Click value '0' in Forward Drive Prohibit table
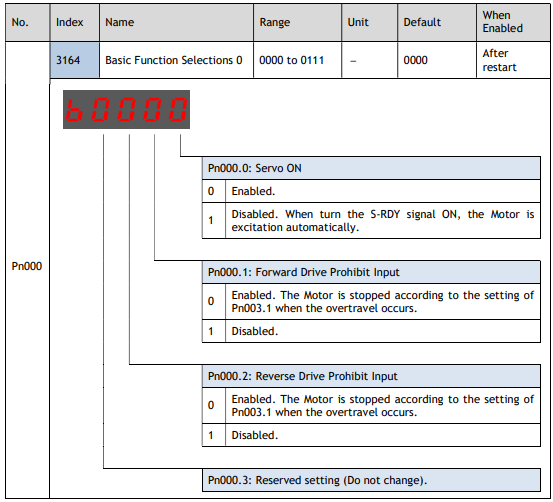 [x=214, y=302]
